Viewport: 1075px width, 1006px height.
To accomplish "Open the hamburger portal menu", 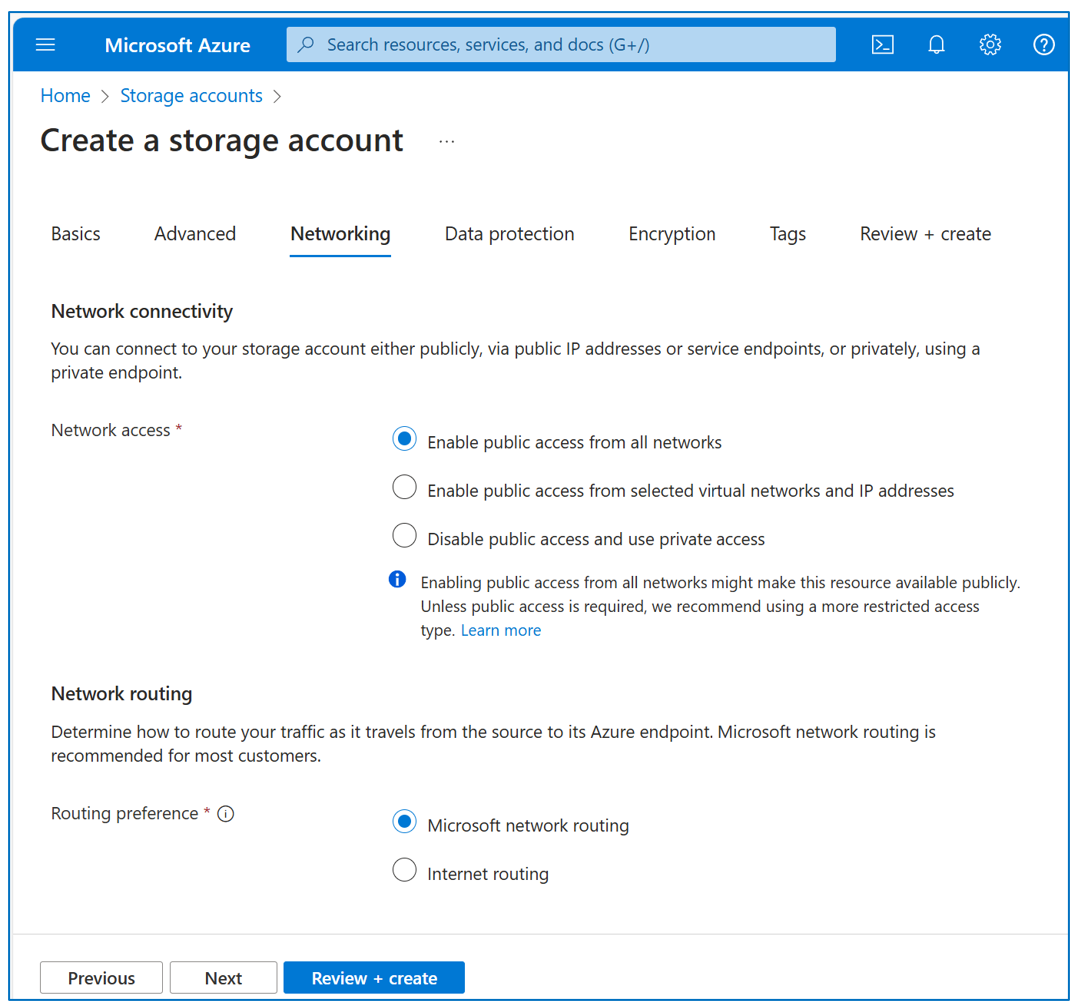I will coord(46,45).
